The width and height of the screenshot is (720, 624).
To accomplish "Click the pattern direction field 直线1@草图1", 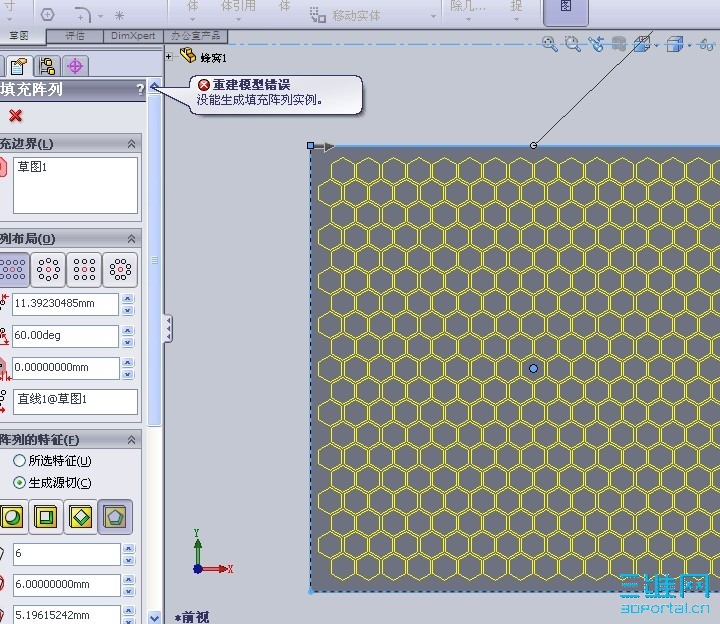I will pyautogui.click(x=75, y=402).
